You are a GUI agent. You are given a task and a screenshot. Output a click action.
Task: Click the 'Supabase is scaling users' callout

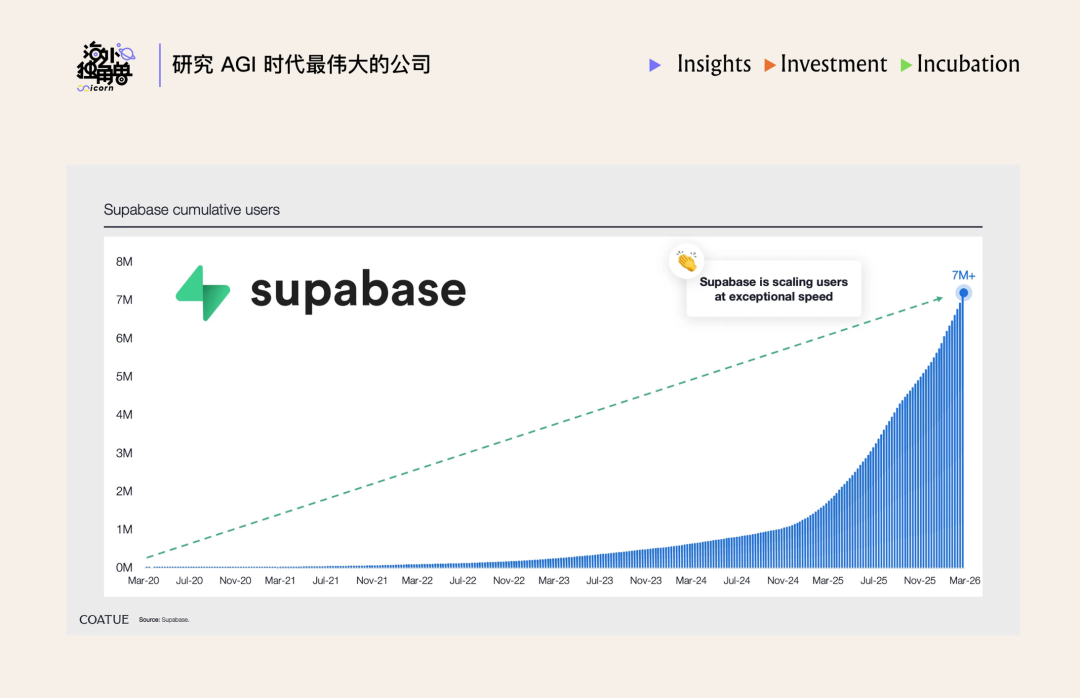[773, 289]
